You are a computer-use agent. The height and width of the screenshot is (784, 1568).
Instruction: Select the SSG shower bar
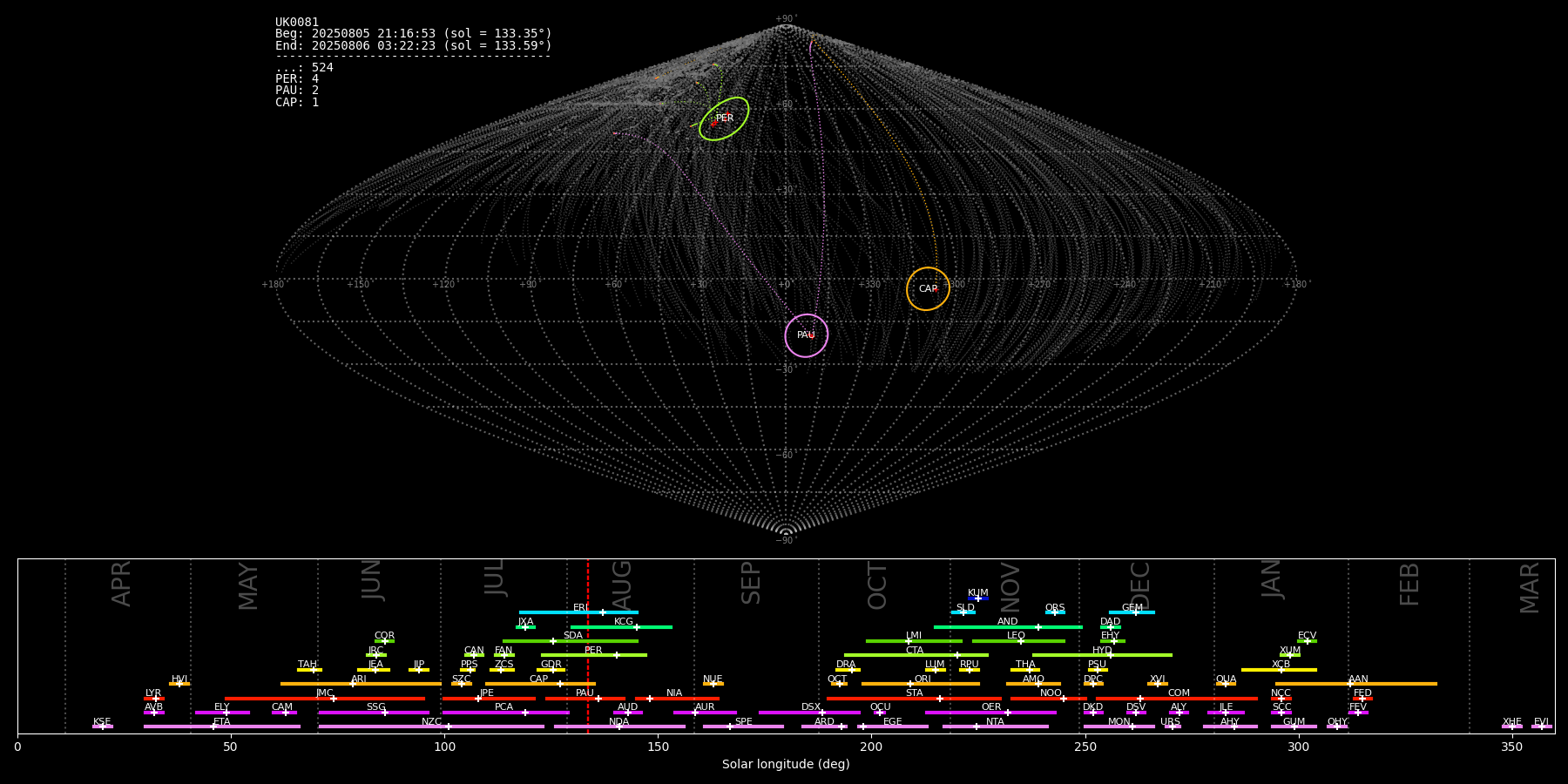(374, 713)
